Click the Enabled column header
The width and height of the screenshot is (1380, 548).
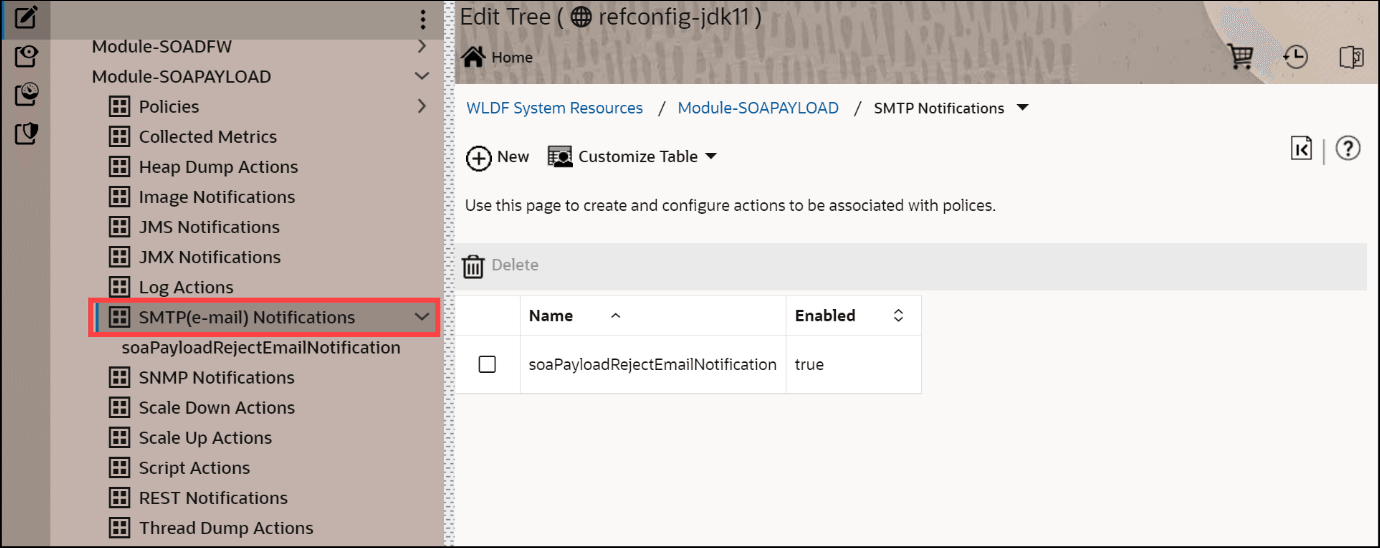click(x=825, y=315)
